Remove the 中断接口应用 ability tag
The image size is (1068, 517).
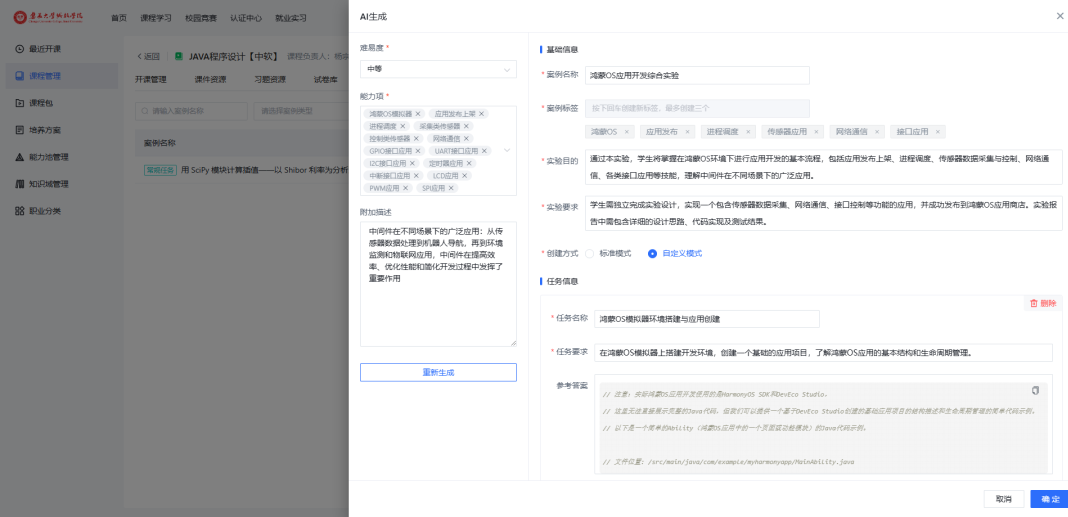417,176
